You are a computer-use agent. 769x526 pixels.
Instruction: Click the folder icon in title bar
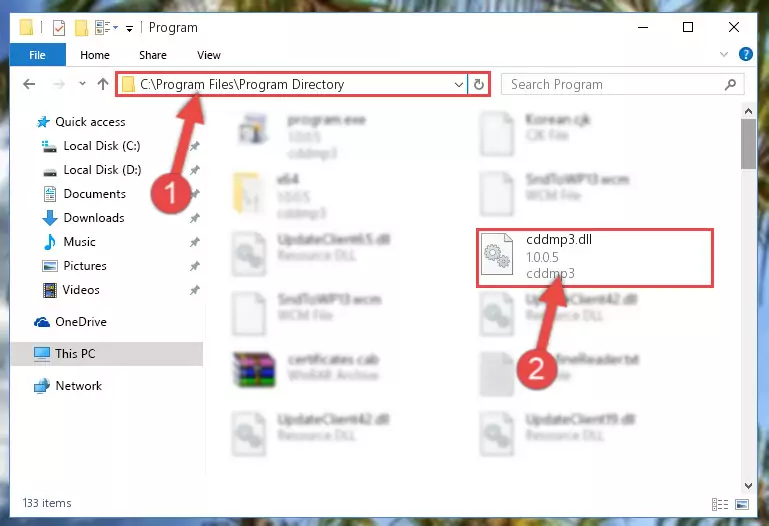pyautogui.click(x=26, y=27)
